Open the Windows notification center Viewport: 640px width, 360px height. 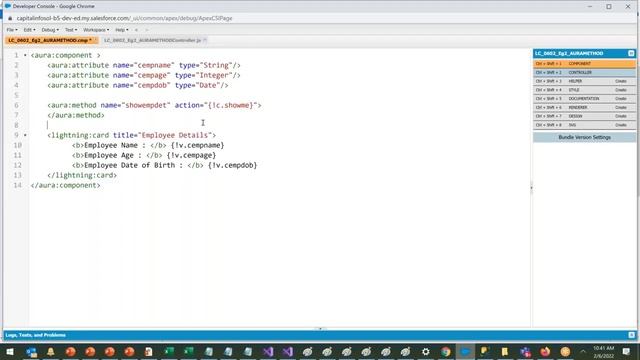(626, 352)
